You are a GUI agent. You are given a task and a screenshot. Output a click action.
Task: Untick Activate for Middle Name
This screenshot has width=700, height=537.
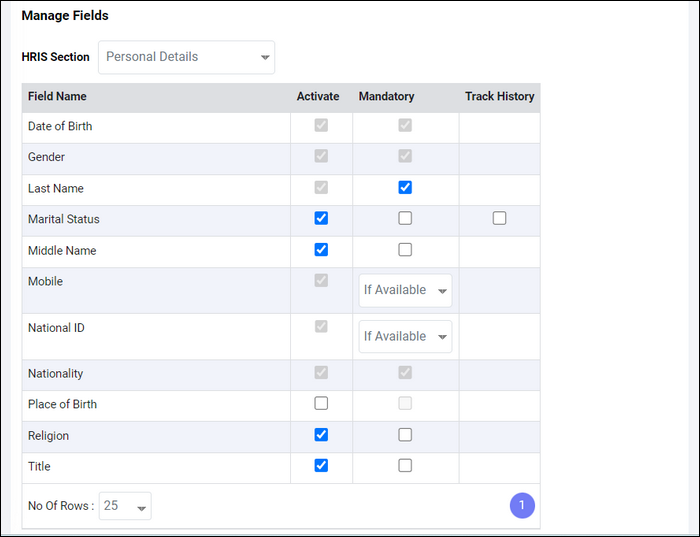pos(321,250)
